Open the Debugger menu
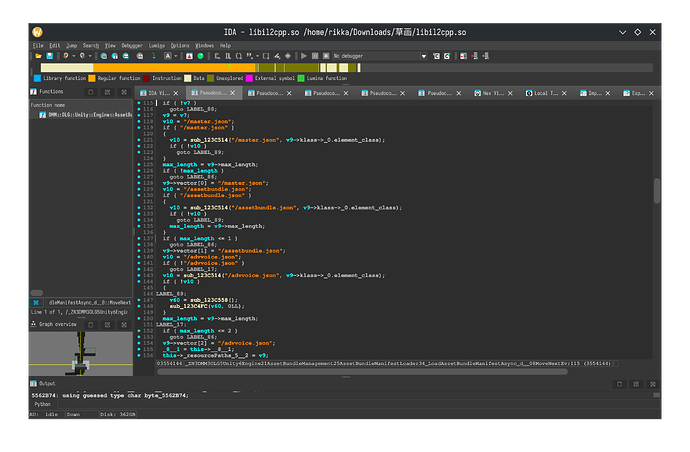Image resolution: width=690 pixels, height=452 pixels. click(x=132, y=45)
